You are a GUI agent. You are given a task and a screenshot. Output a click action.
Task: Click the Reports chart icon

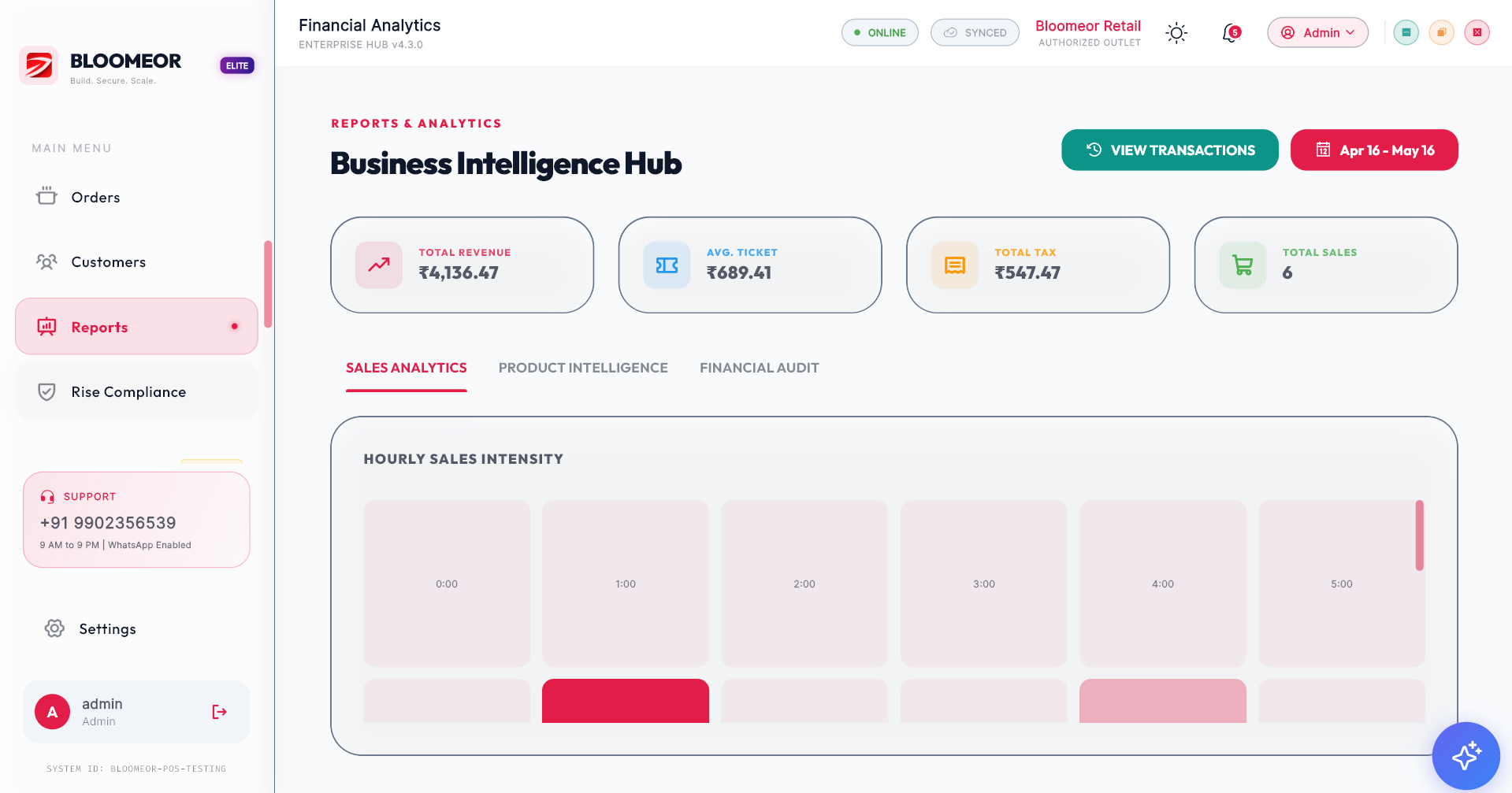pos(46,326)
